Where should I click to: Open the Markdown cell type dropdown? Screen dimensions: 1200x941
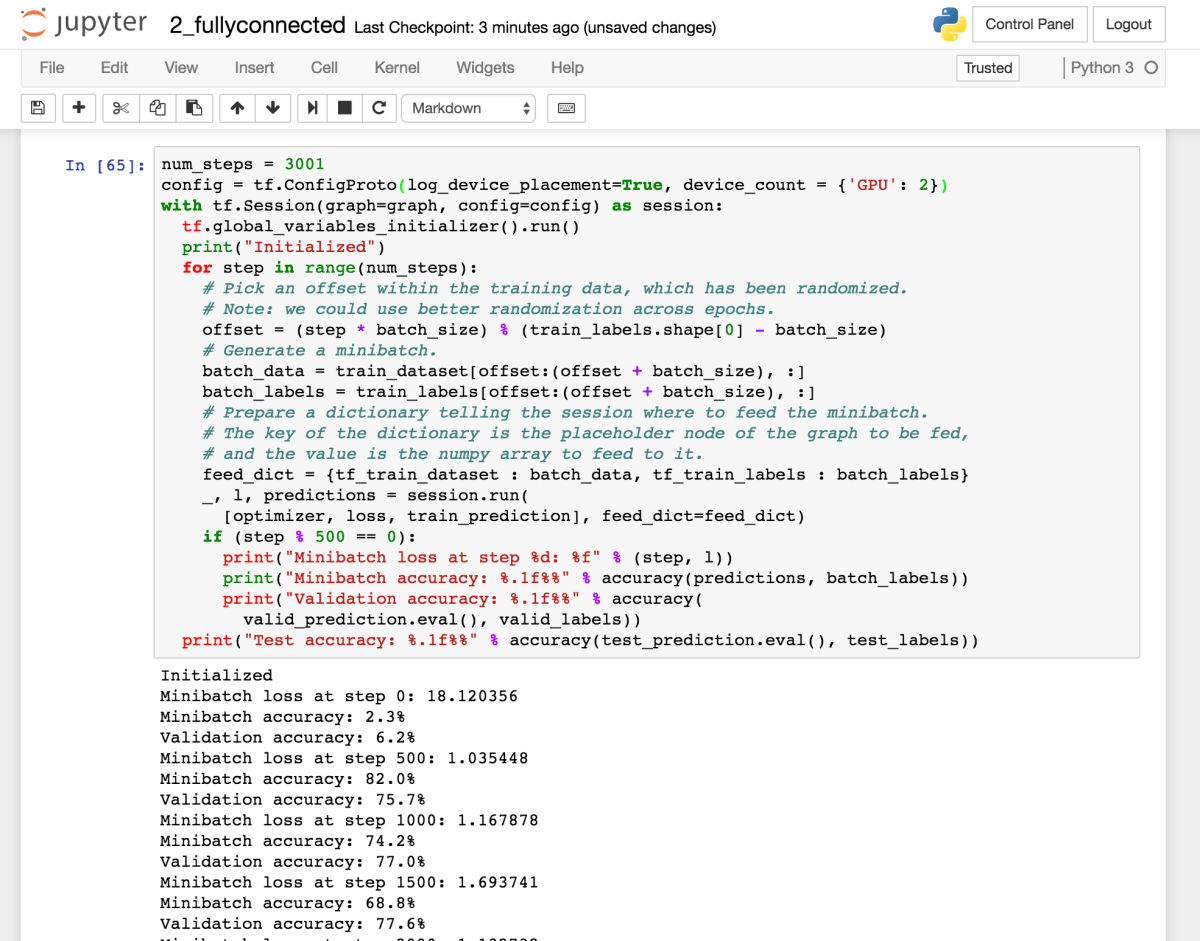tap(468, 108)
